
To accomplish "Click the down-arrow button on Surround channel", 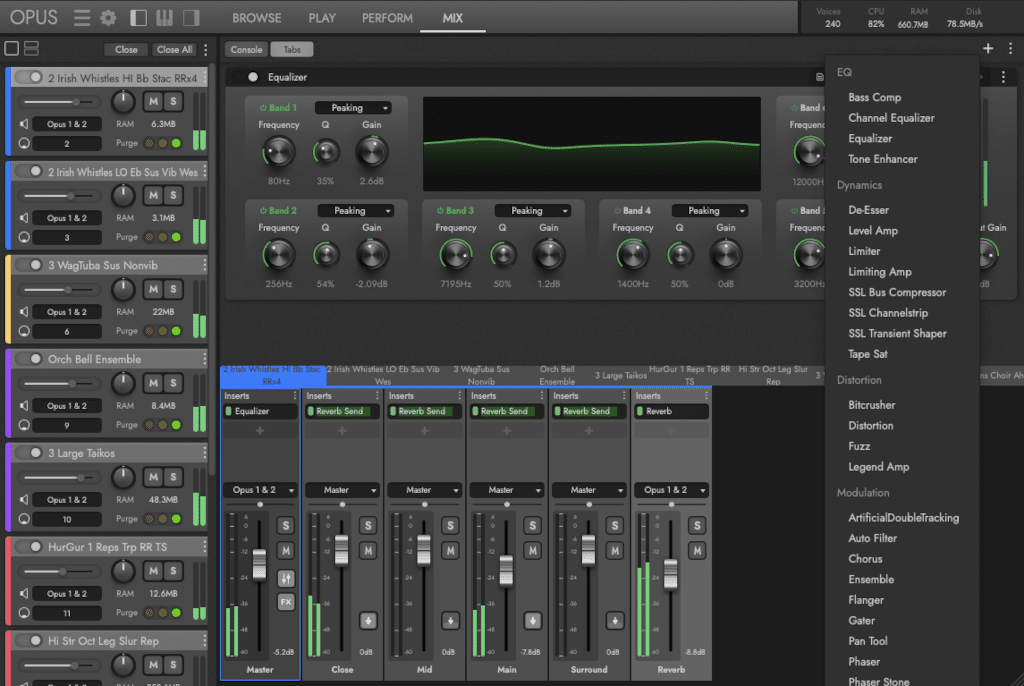I will [x=615, y=621].
